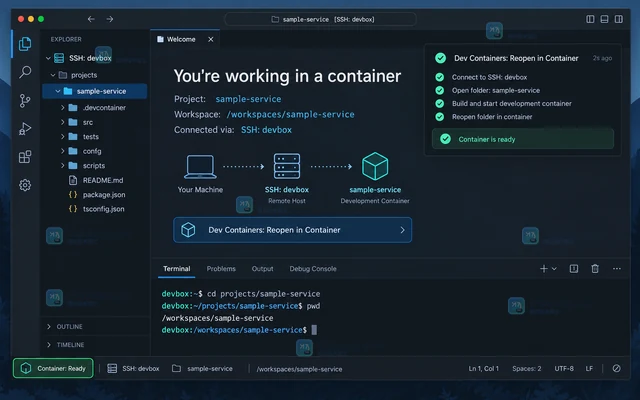Image resolution: width=640 pixels, height=400 pixels.
Task: Split the terminal pane
Action: (574, 269)
